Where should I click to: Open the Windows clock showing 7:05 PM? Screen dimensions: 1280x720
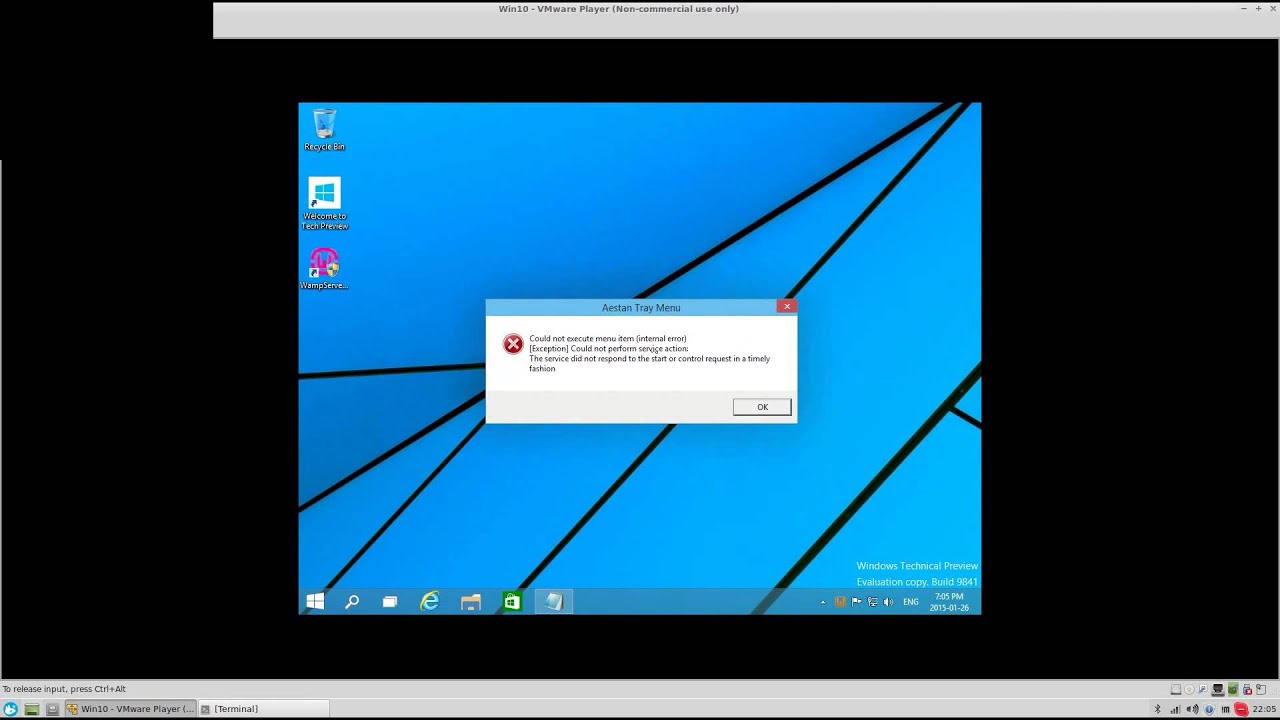[949, 602]
